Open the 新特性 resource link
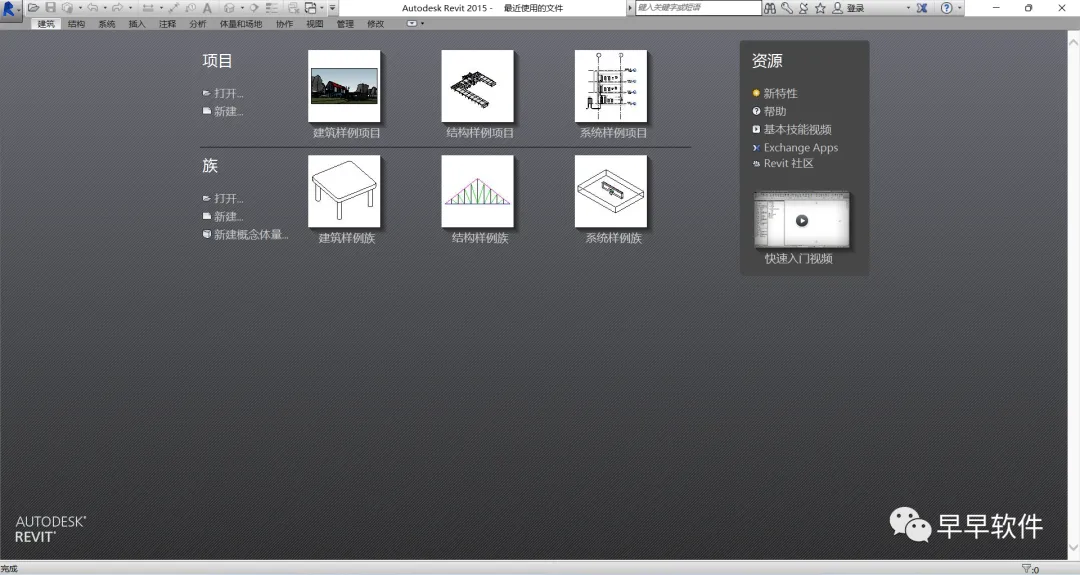 tap(780, 93)
